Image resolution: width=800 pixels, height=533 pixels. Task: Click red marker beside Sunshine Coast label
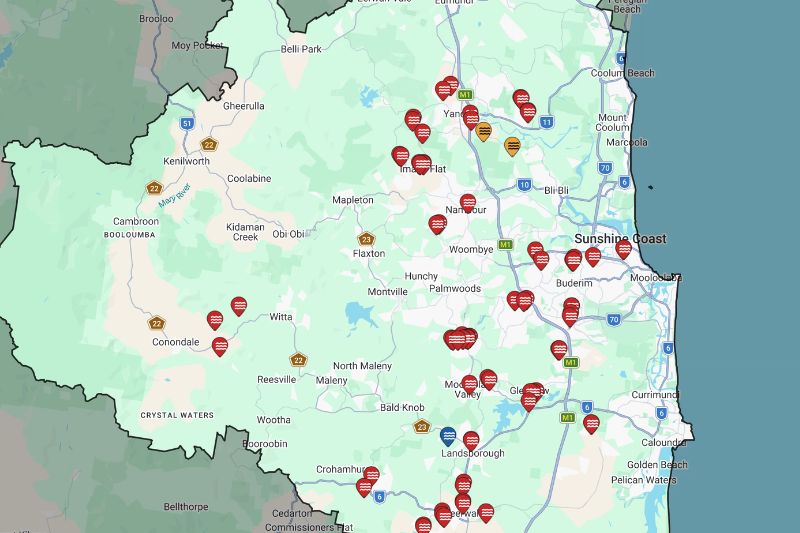[623, 249]
